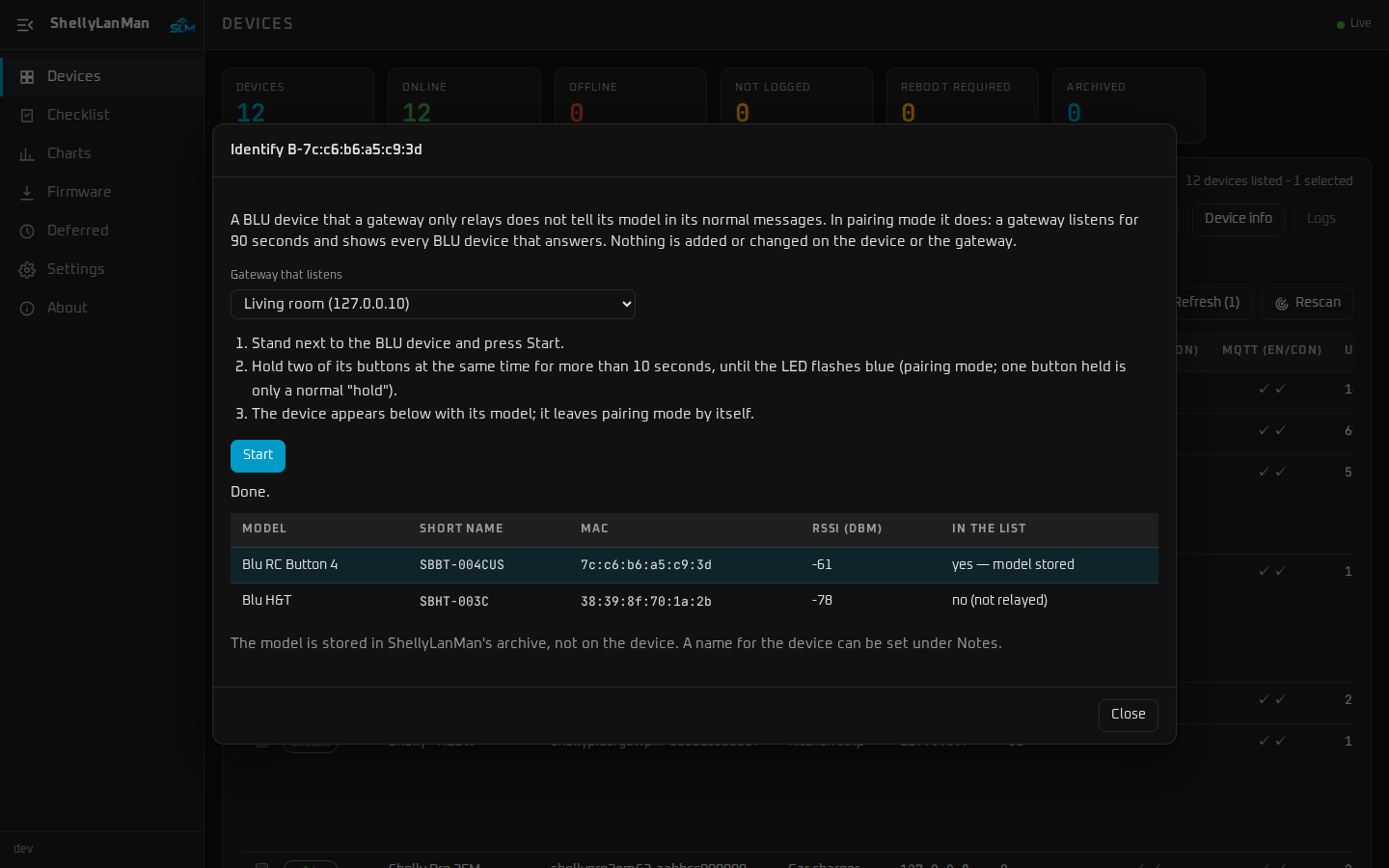Click the SBBT-004CUS short name
1389x868 pixels.
461,565
